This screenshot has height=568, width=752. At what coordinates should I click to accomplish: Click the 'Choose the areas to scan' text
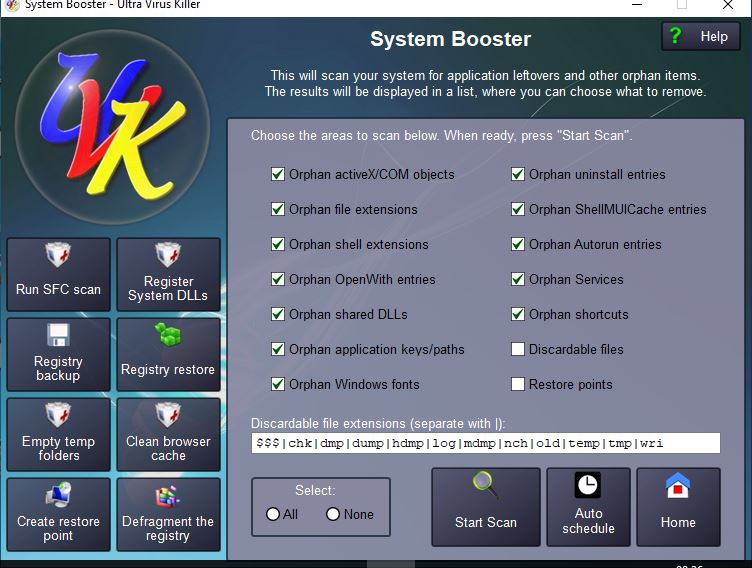pos(442,135)
